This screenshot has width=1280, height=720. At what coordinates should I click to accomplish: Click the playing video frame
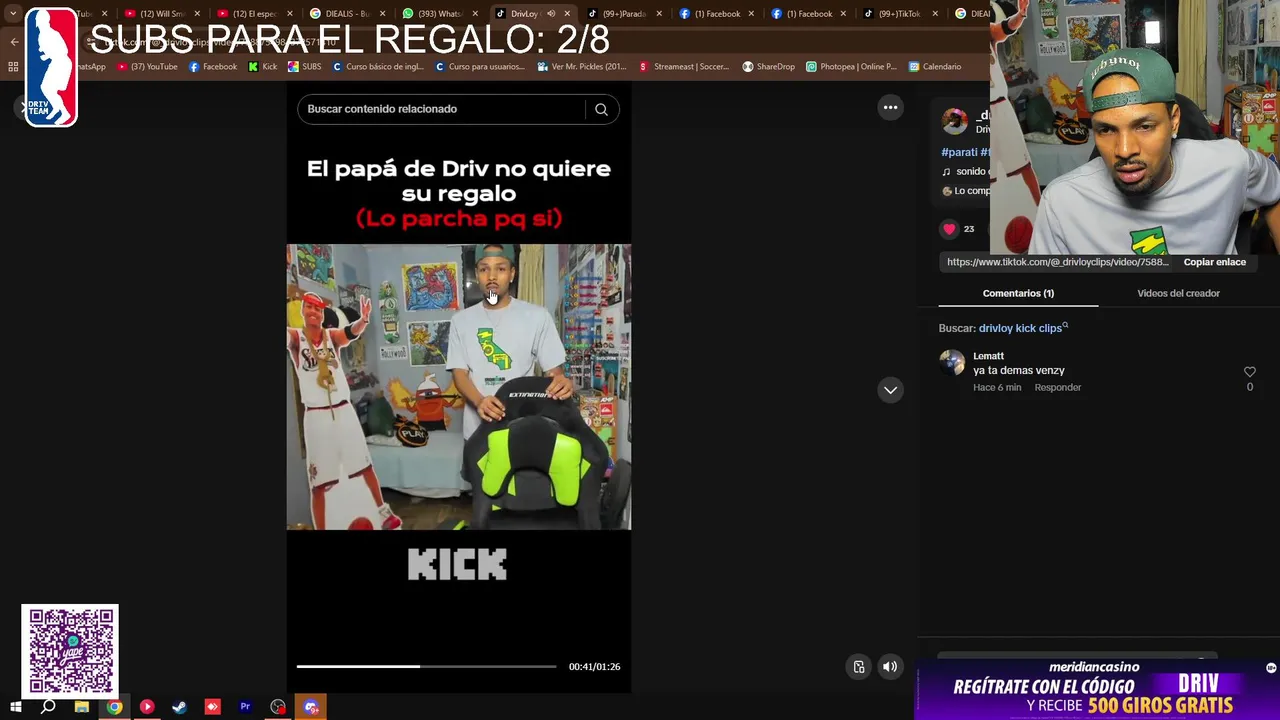click(459, 387)
